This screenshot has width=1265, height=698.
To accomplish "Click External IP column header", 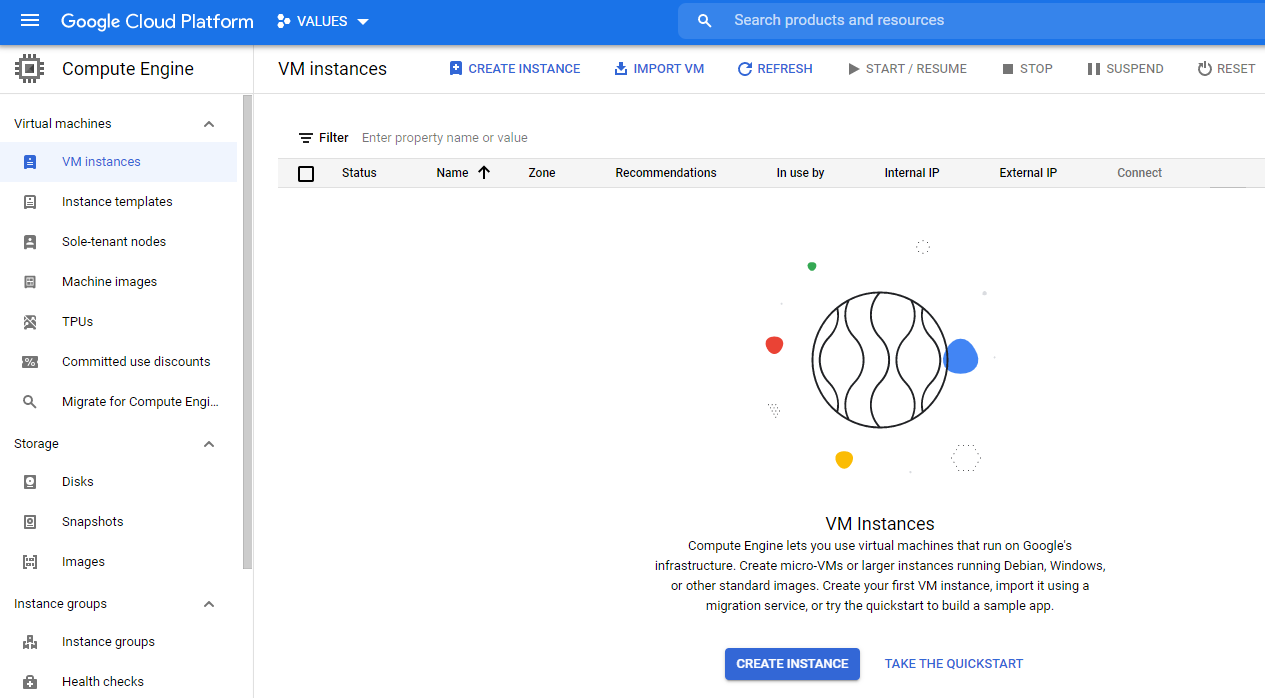I will pos(1028,173).
